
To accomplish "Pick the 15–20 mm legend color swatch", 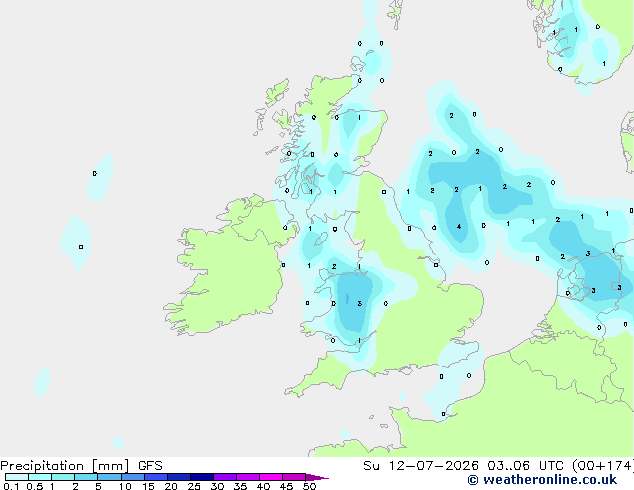I will click(156, 477).
